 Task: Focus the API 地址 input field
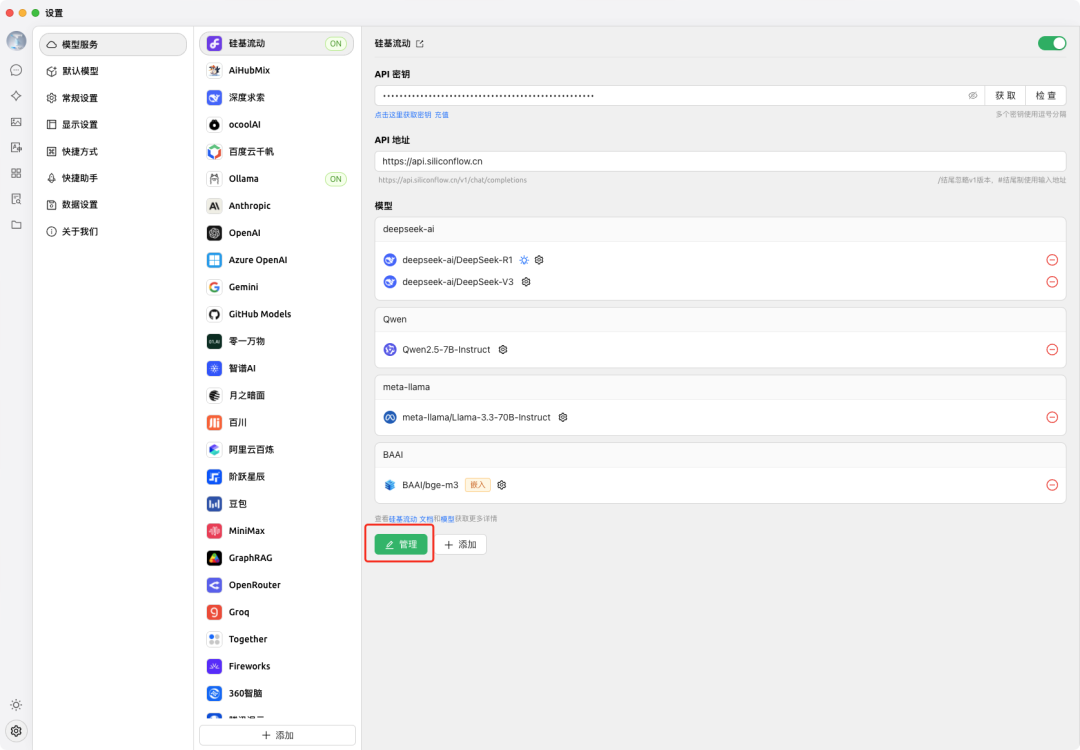pyautogui.click(x=720, y=161)
